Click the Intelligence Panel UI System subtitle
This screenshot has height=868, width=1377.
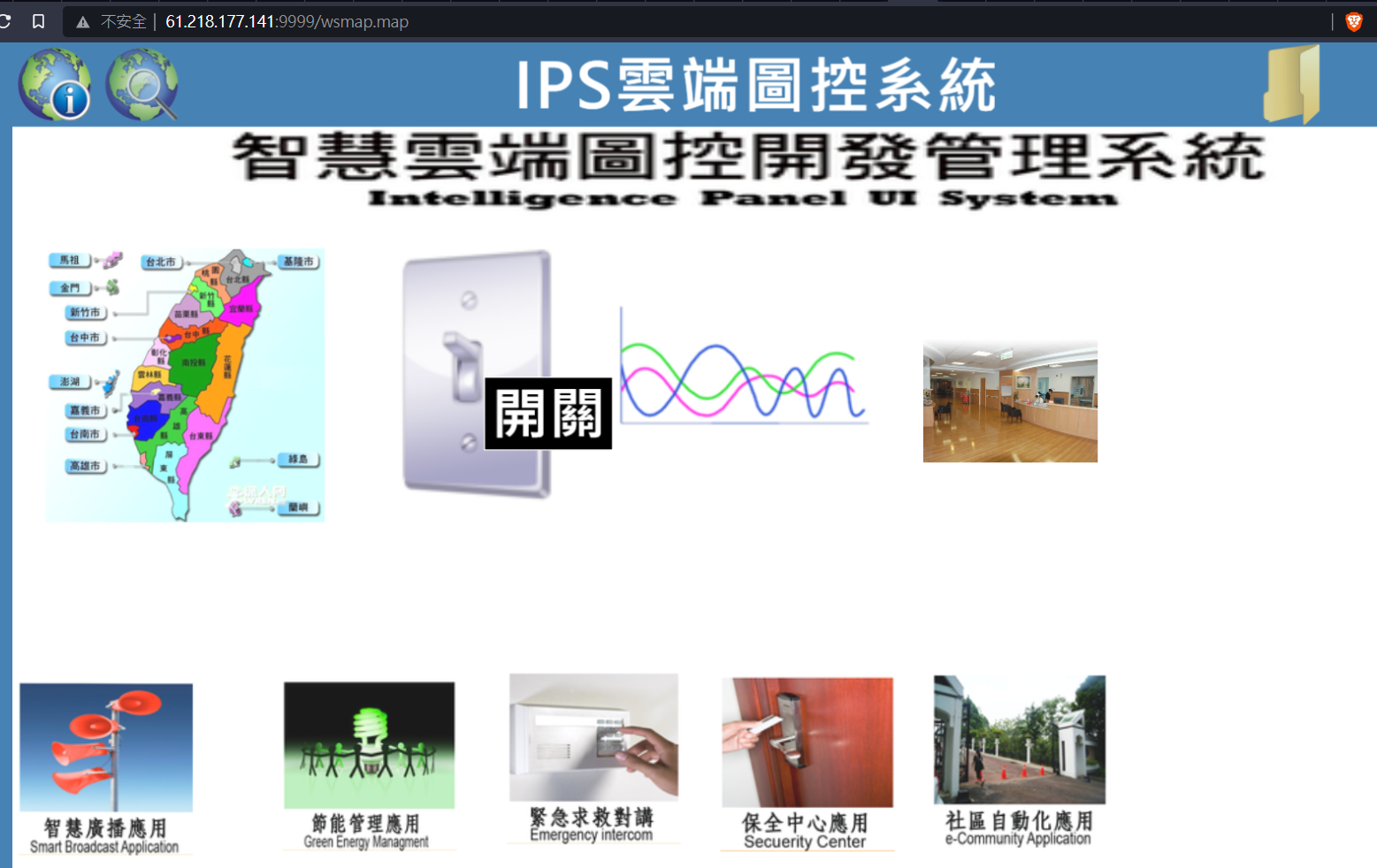[743, 199]
